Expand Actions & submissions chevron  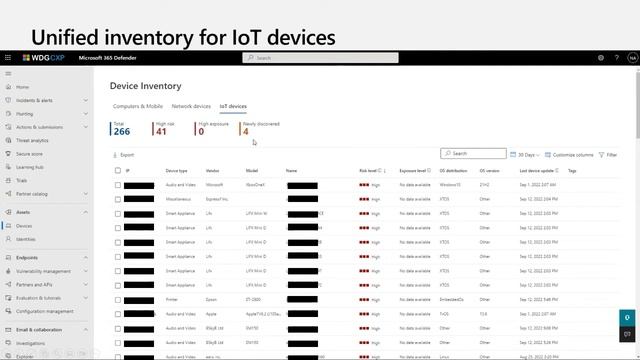(x=86, y=127)
